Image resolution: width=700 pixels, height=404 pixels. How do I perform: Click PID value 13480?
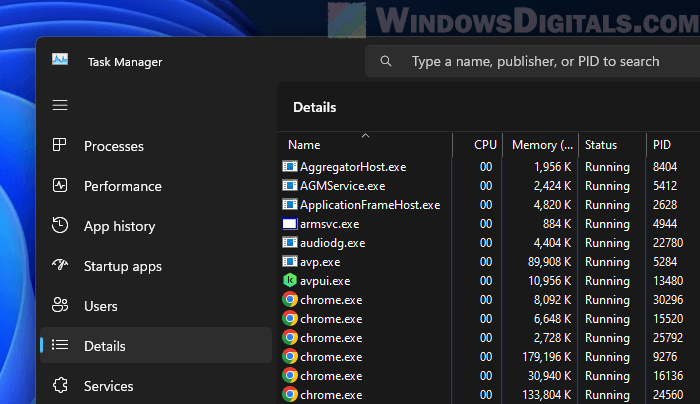[x=668, y=281]
